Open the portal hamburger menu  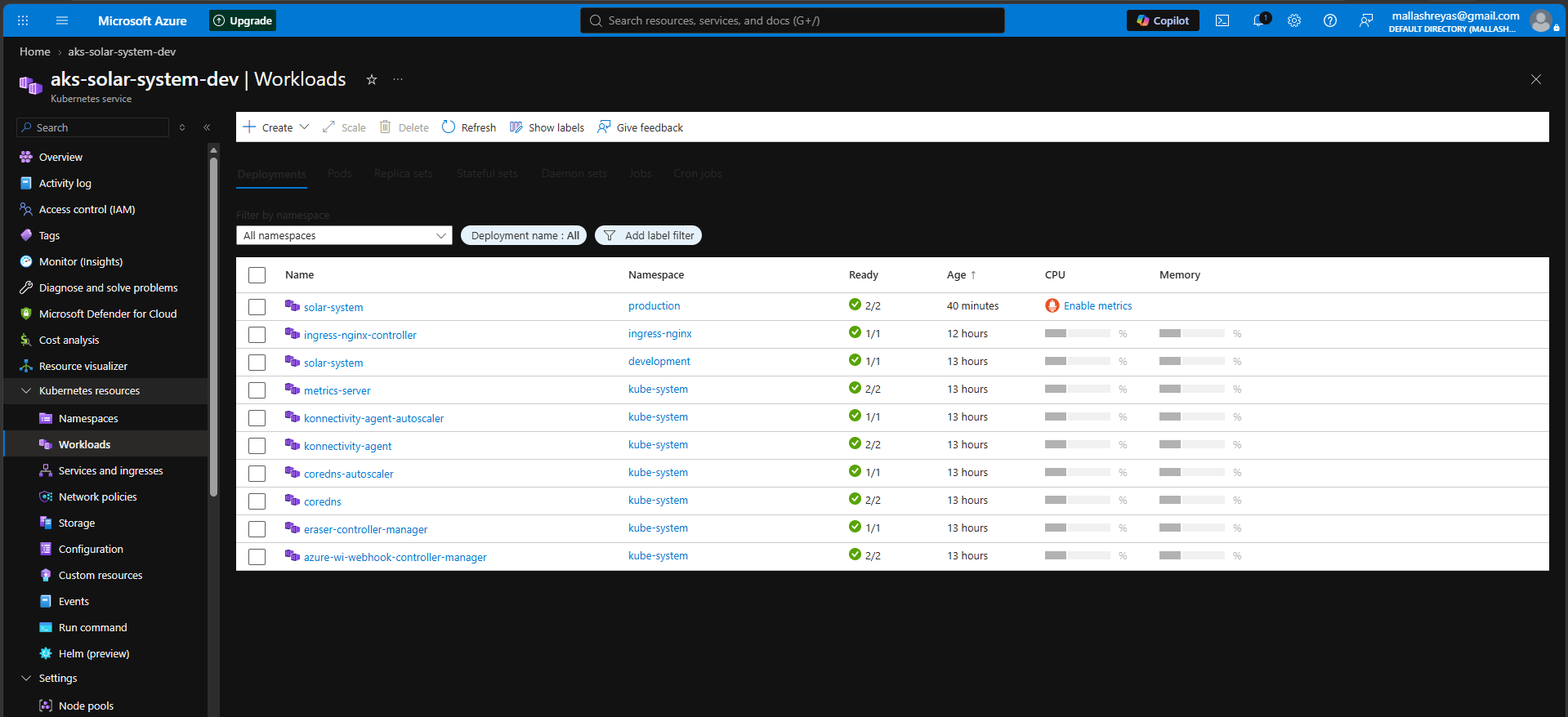coord(62,20)
